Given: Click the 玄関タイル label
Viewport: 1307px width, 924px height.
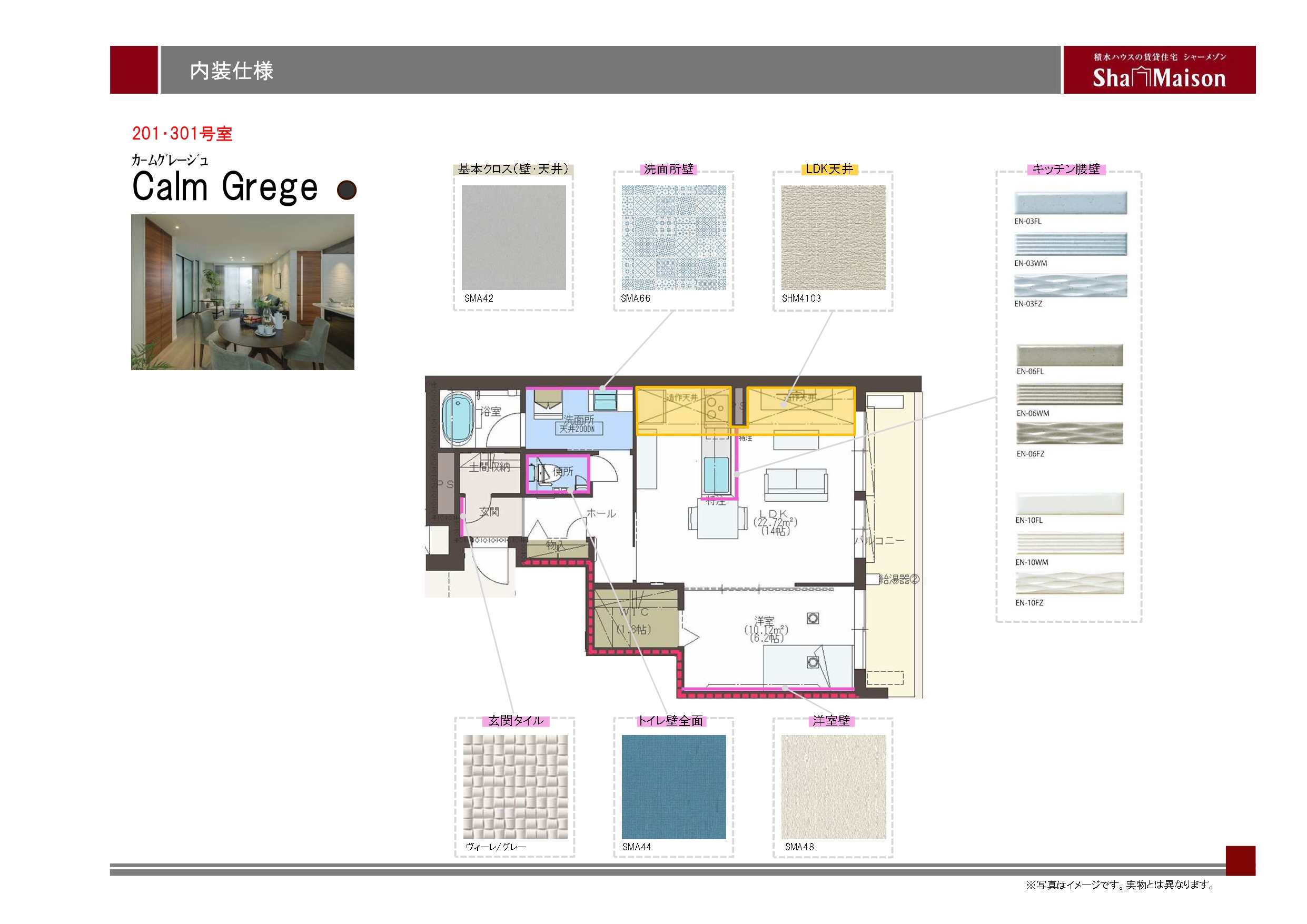Looking at the screenshot, I should (x=516, y=721).
